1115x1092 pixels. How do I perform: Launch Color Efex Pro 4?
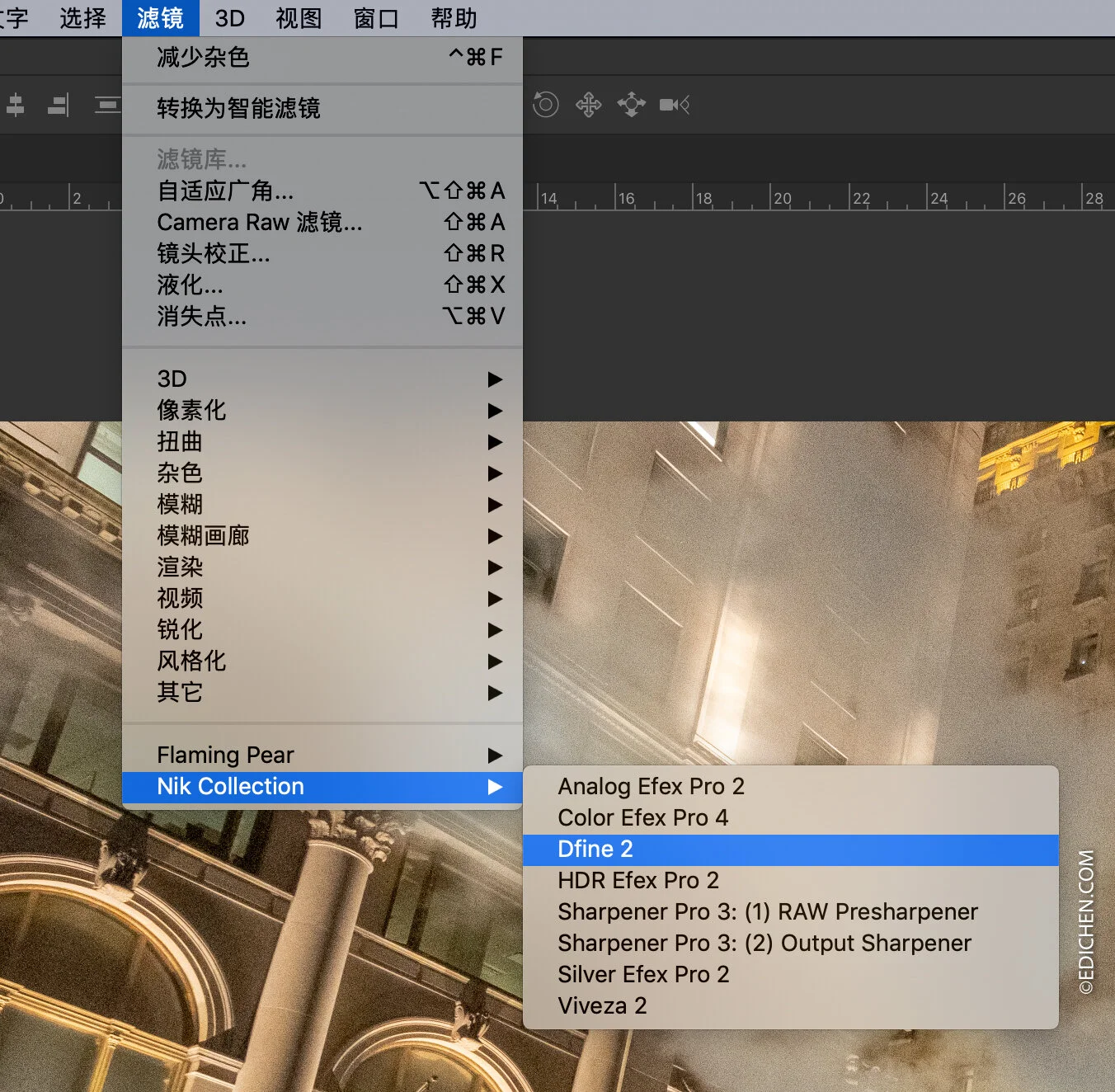[791, 817]
